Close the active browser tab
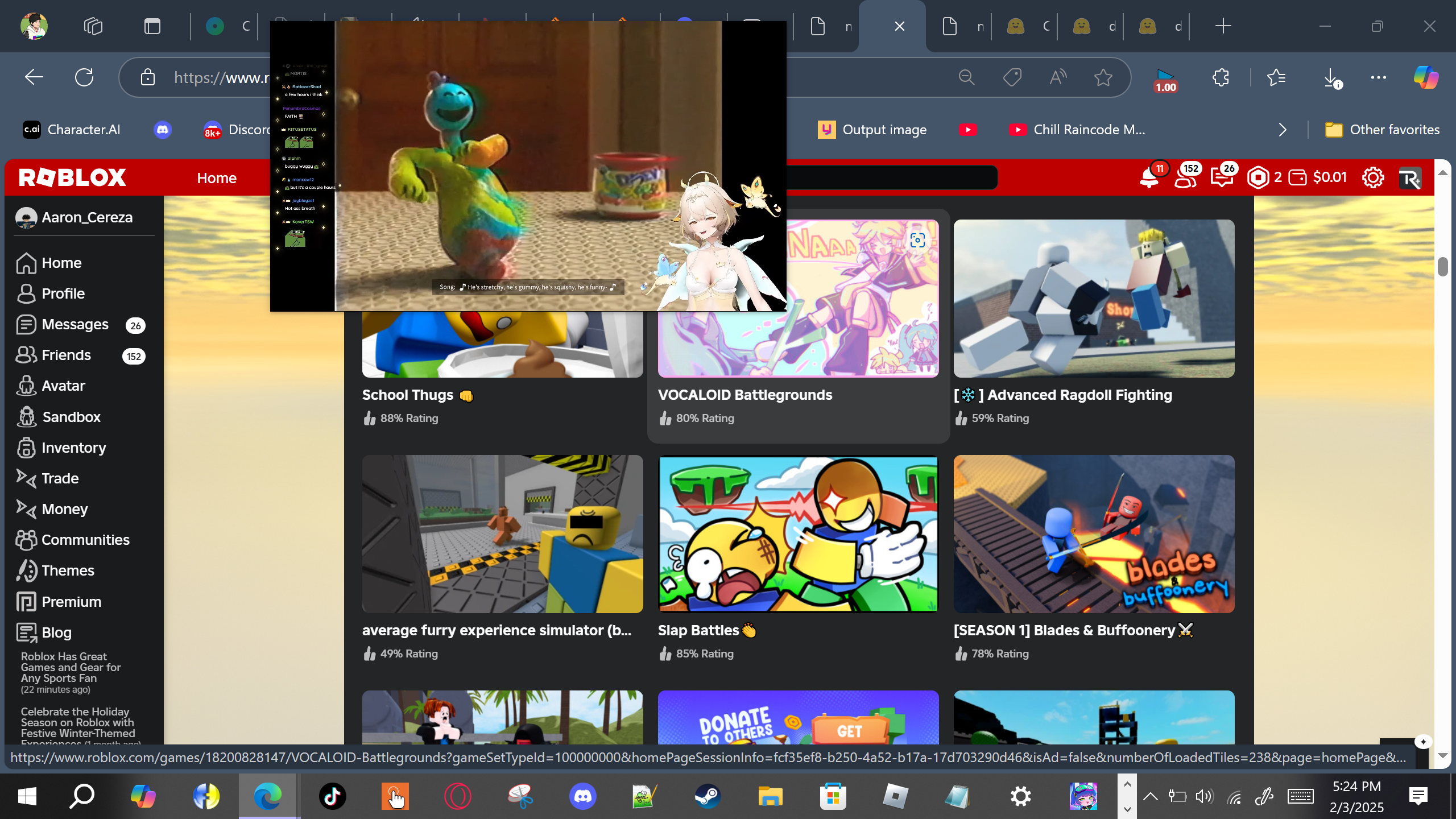This screenshot has height=819, width=1456. [900, 26]
